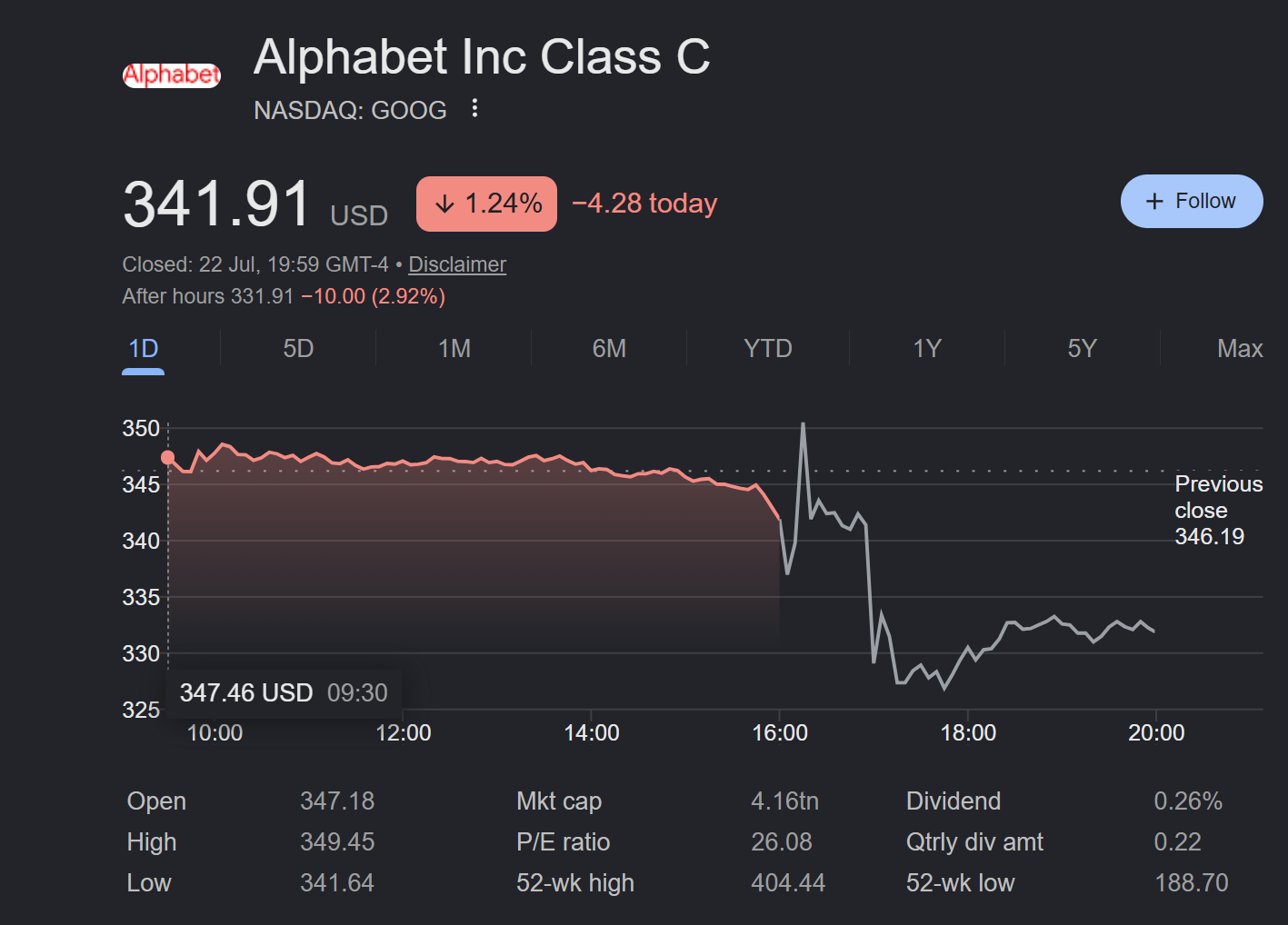The height and width of the screenshot is (925, 1288).
Task: Show the 1M price chart
Action: coord(454,349)
